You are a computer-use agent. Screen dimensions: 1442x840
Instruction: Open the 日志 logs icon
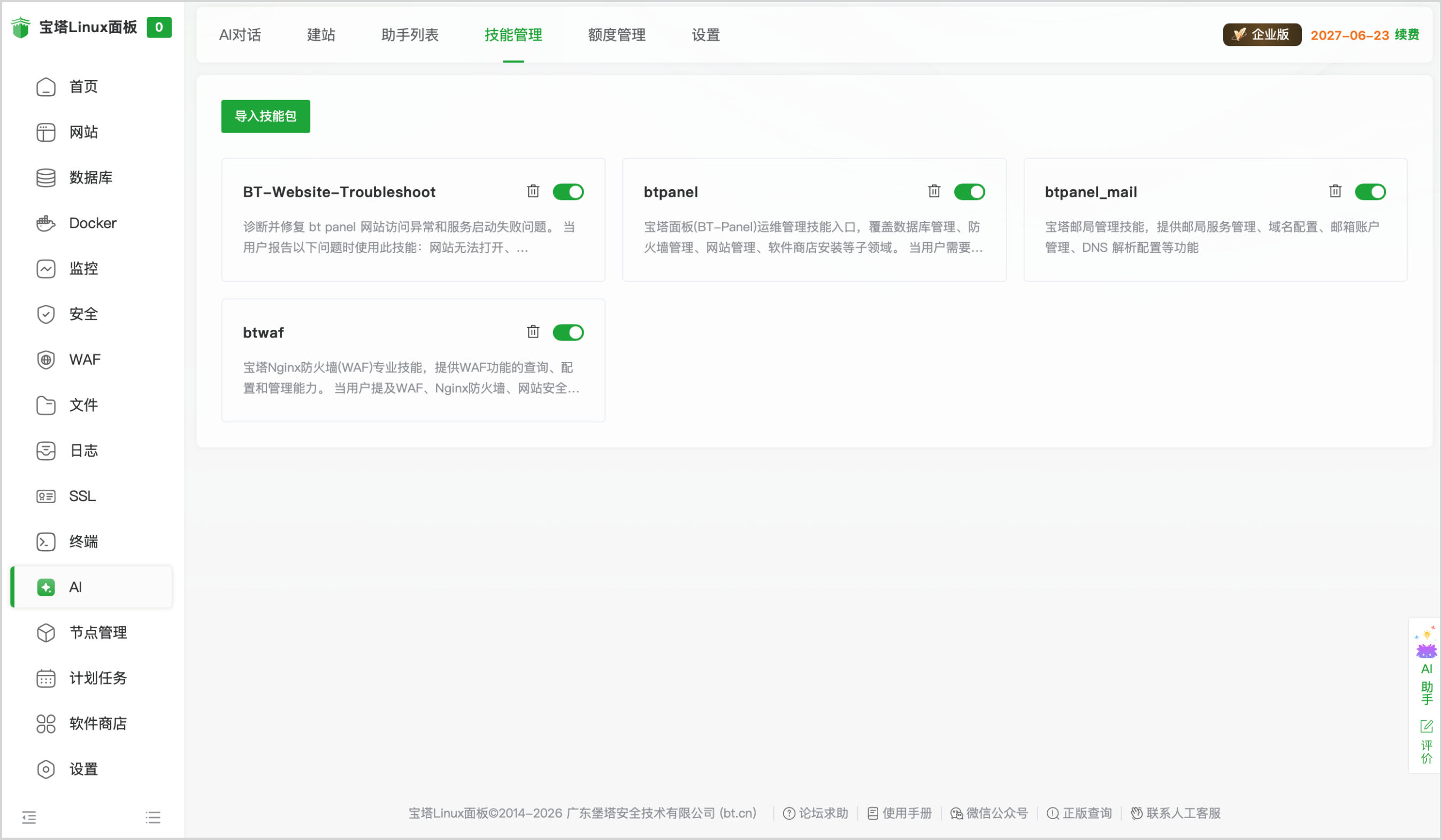(46, 451)
